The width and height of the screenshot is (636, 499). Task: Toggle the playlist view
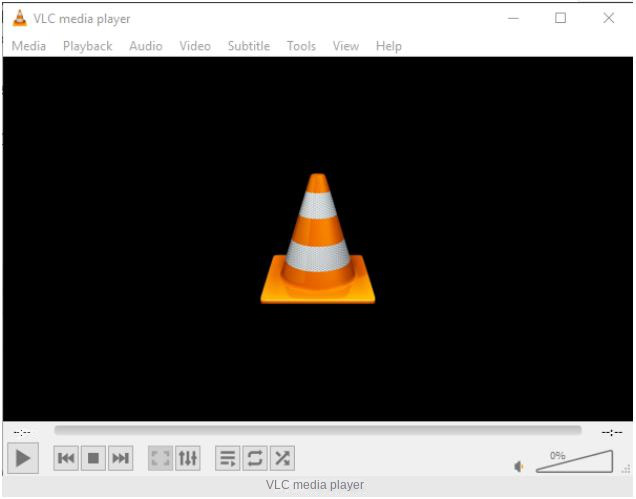coord(228,458)
